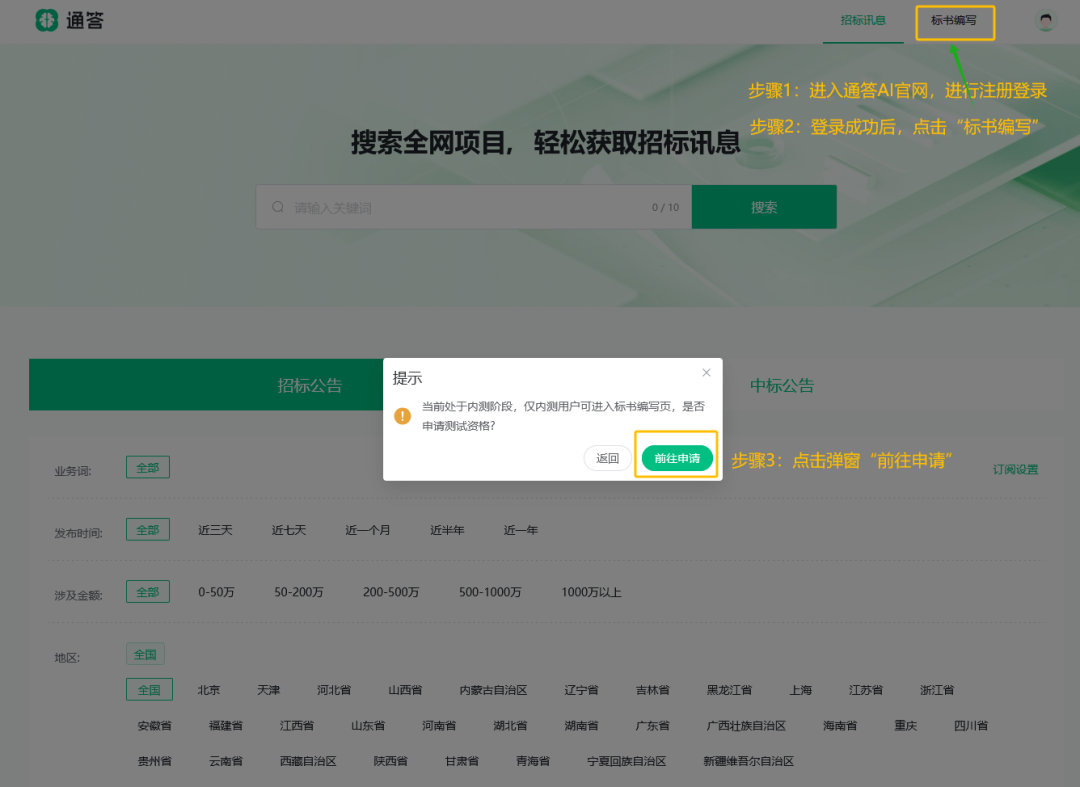Click the search magnifier icon
The width and height of the screenshot is (1080, 787).
(x=278, y=207)
